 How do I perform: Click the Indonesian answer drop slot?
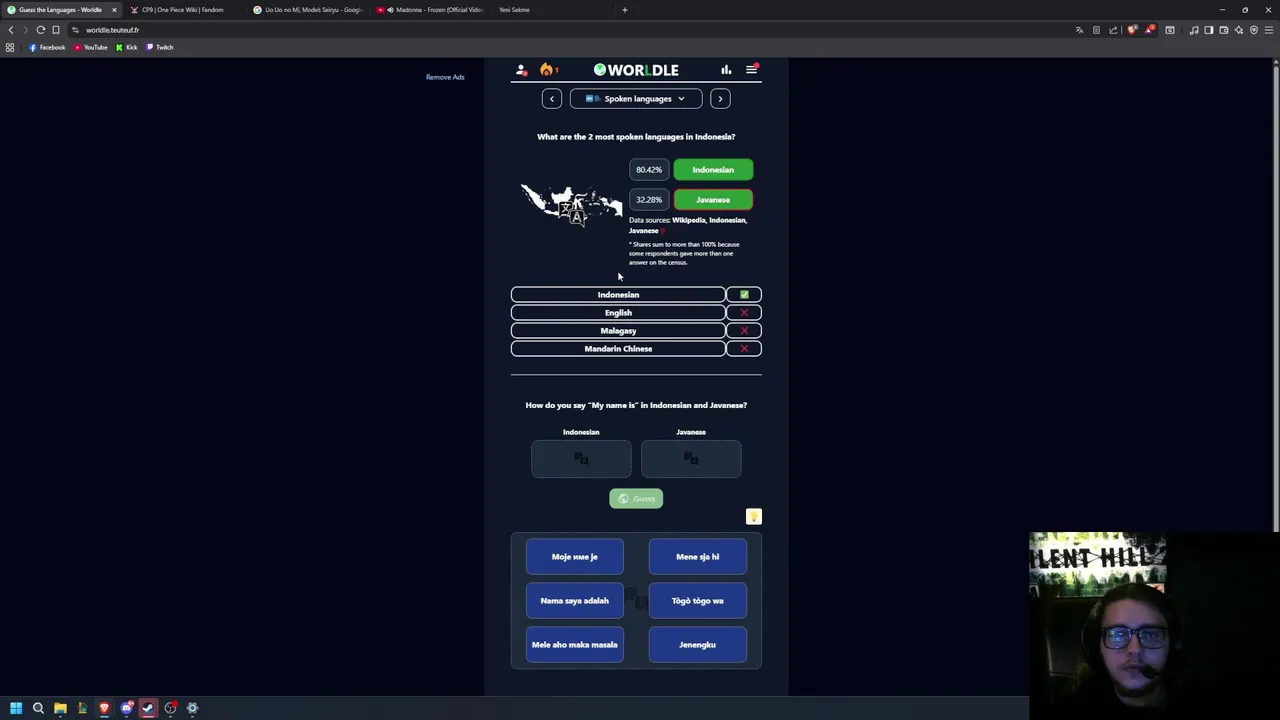581,459
